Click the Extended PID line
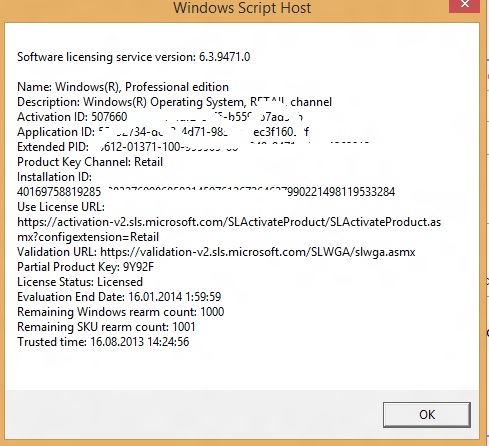This screenshot has height=446, width=489. pos(193,147)
